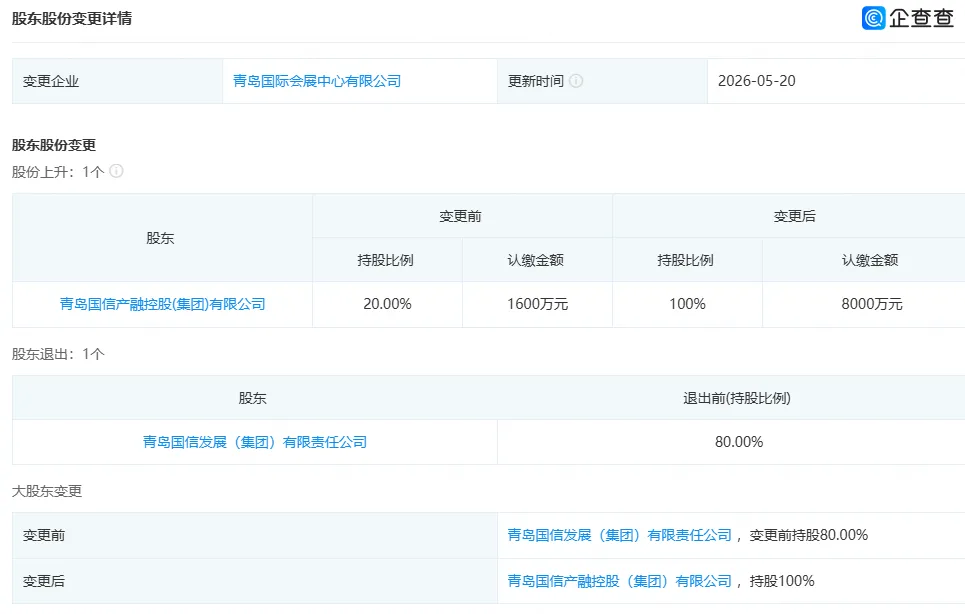Open 青岛国信发展(集团)有限责任公司 link in 股东退出 table
The width and height of the screenshot is (965, 614).
(x=255, y=442)
